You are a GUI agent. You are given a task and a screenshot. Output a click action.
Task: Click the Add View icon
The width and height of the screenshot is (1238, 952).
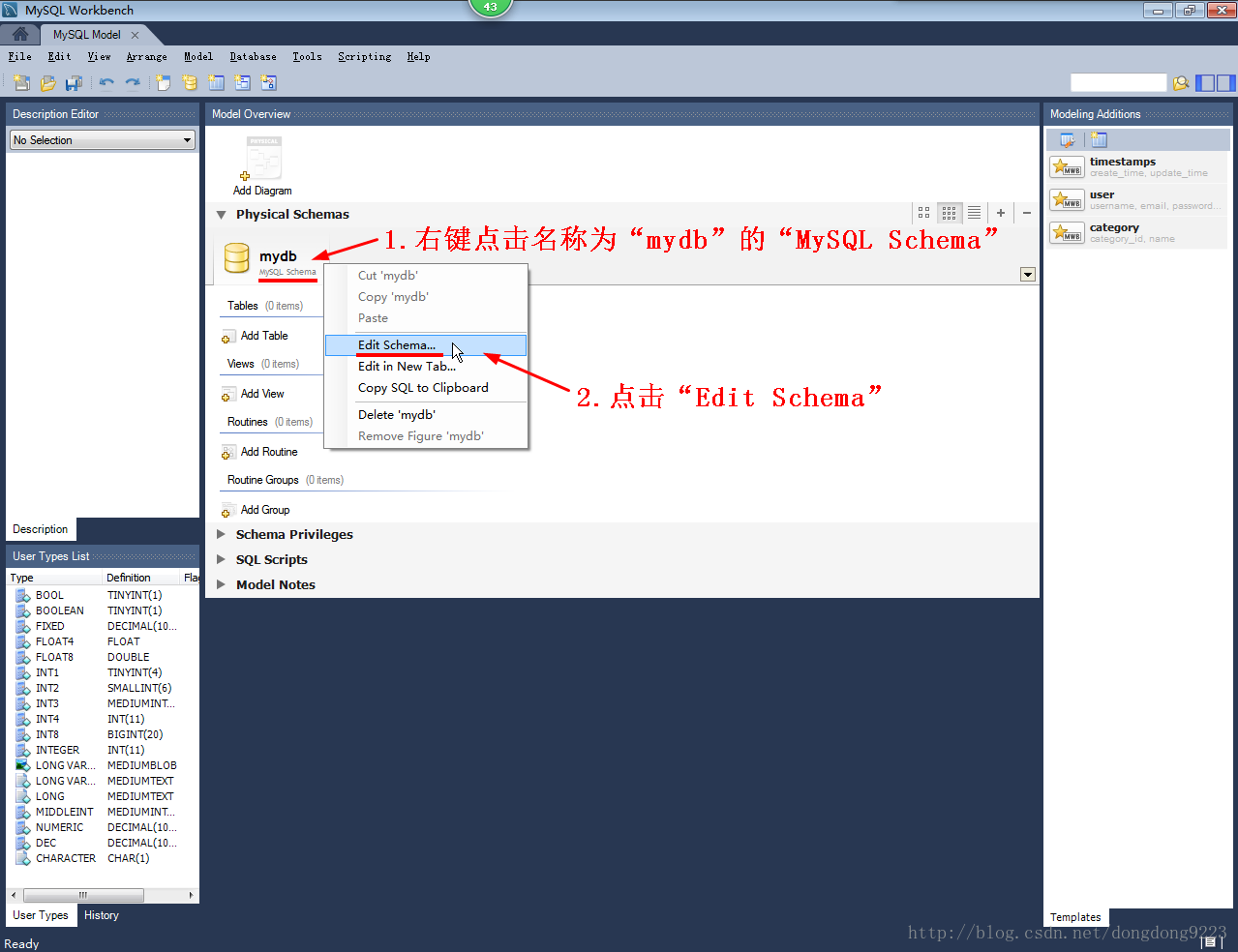pos(227,395)
